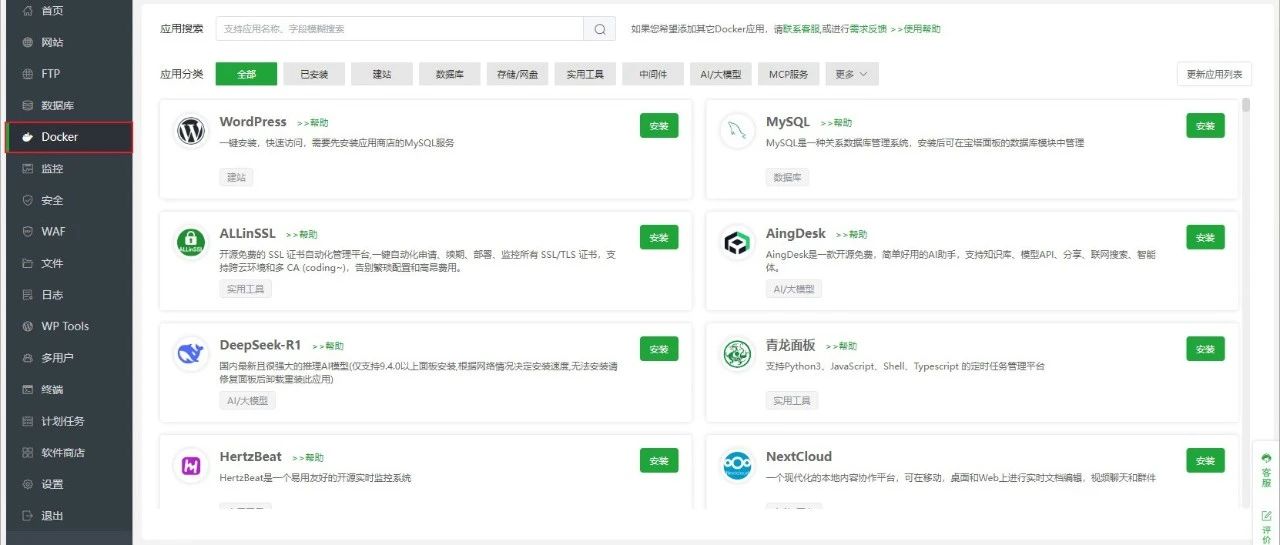This screenshot has height=545, width=1280.
Task: Click the 建站 tag under WordPress
Action: [236, 177]
